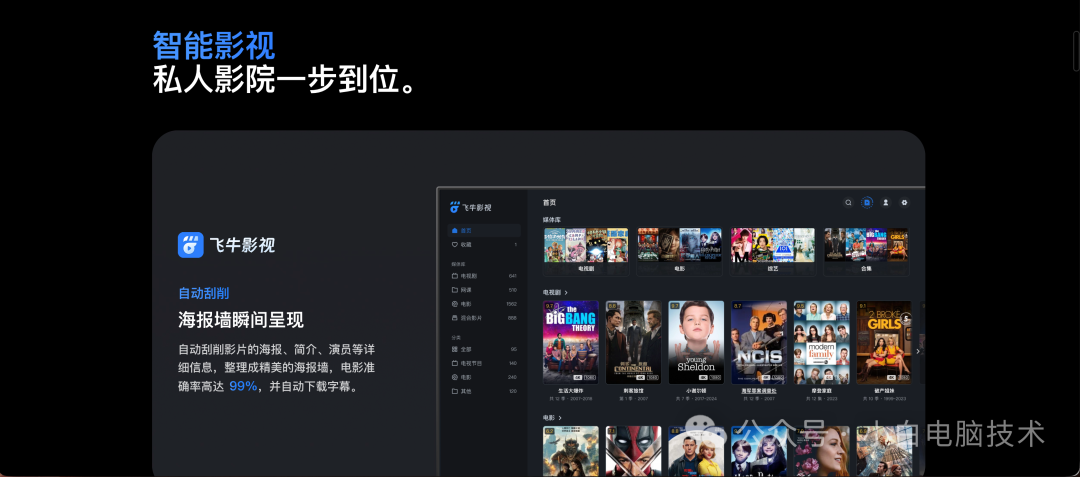Click the blue circular task icon beside search
The height and width of the screenshot is (477, 1080).
click(867, 202)
